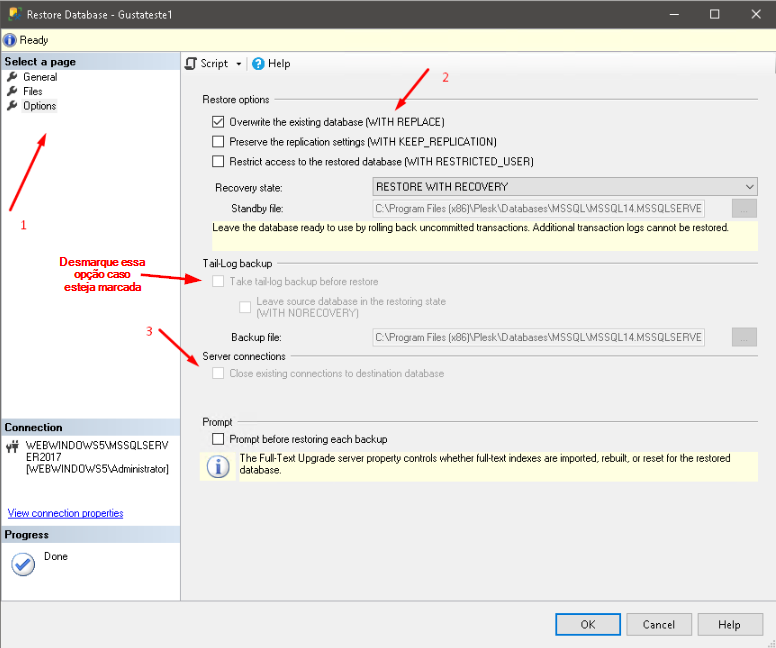Select the General page
Viewport: 776px width, 648px height.
tap(40, 77)
